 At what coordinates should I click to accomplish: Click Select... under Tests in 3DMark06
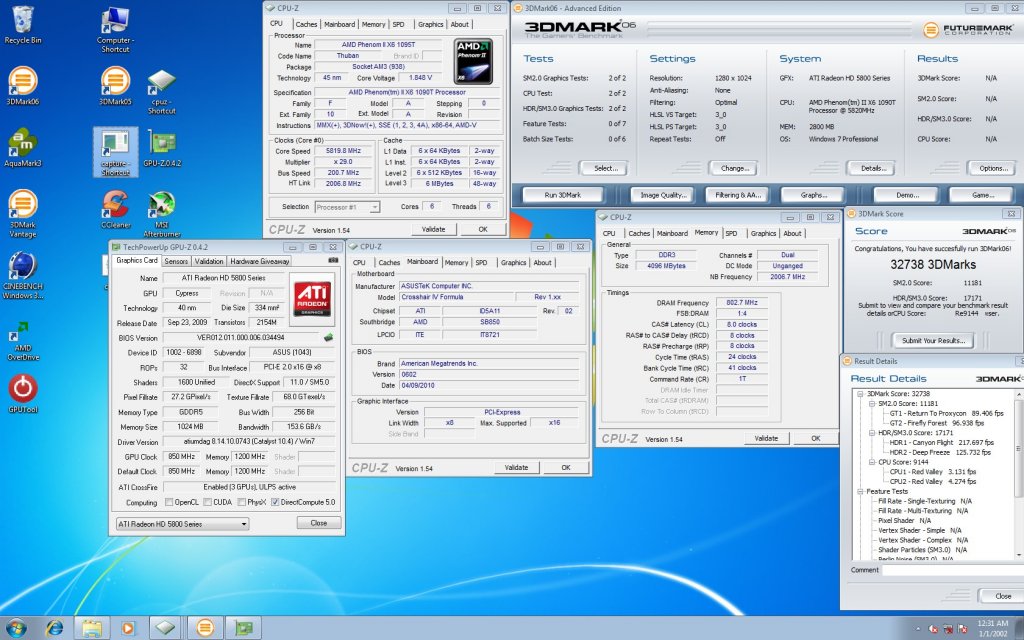pyautogui.click(x=605, y=168)
